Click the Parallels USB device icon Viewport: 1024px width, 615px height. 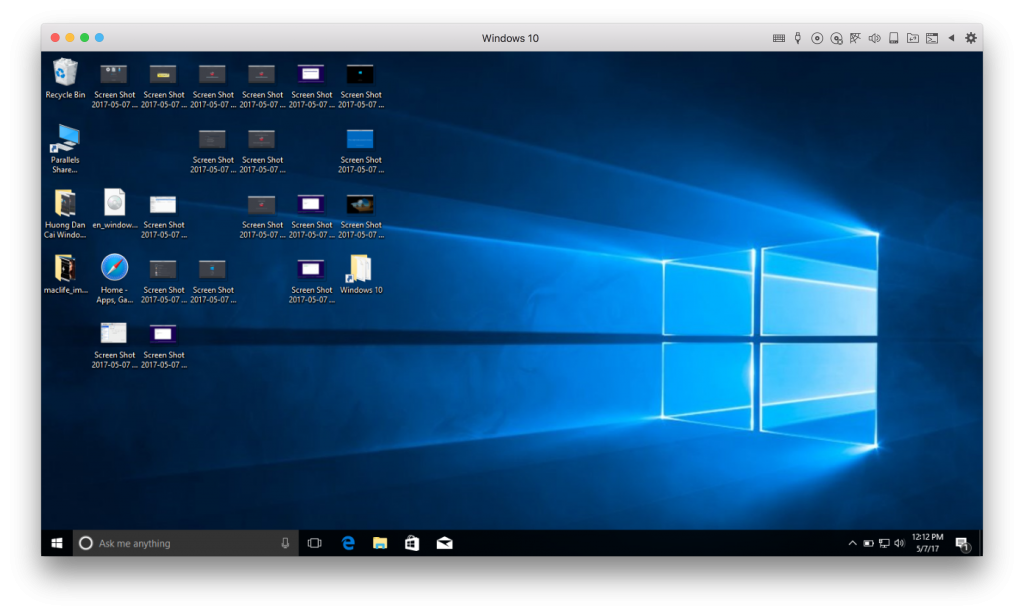pos(797,37)
